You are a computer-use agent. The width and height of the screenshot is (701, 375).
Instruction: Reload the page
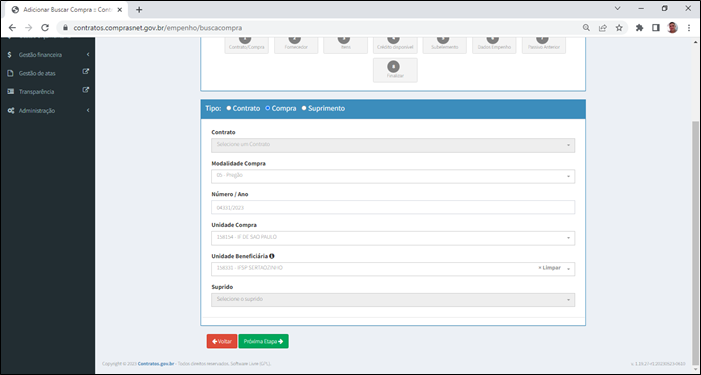pos(45,28)
